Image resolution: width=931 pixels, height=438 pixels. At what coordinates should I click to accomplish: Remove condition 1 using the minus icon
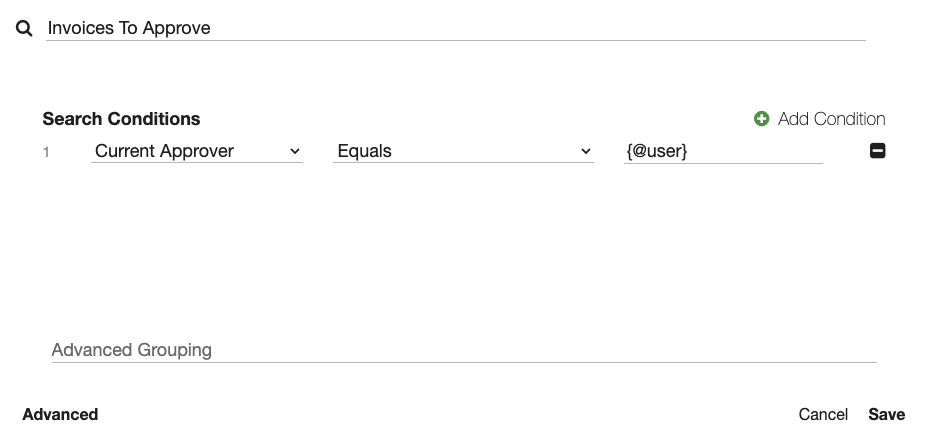tap(878, 151)
